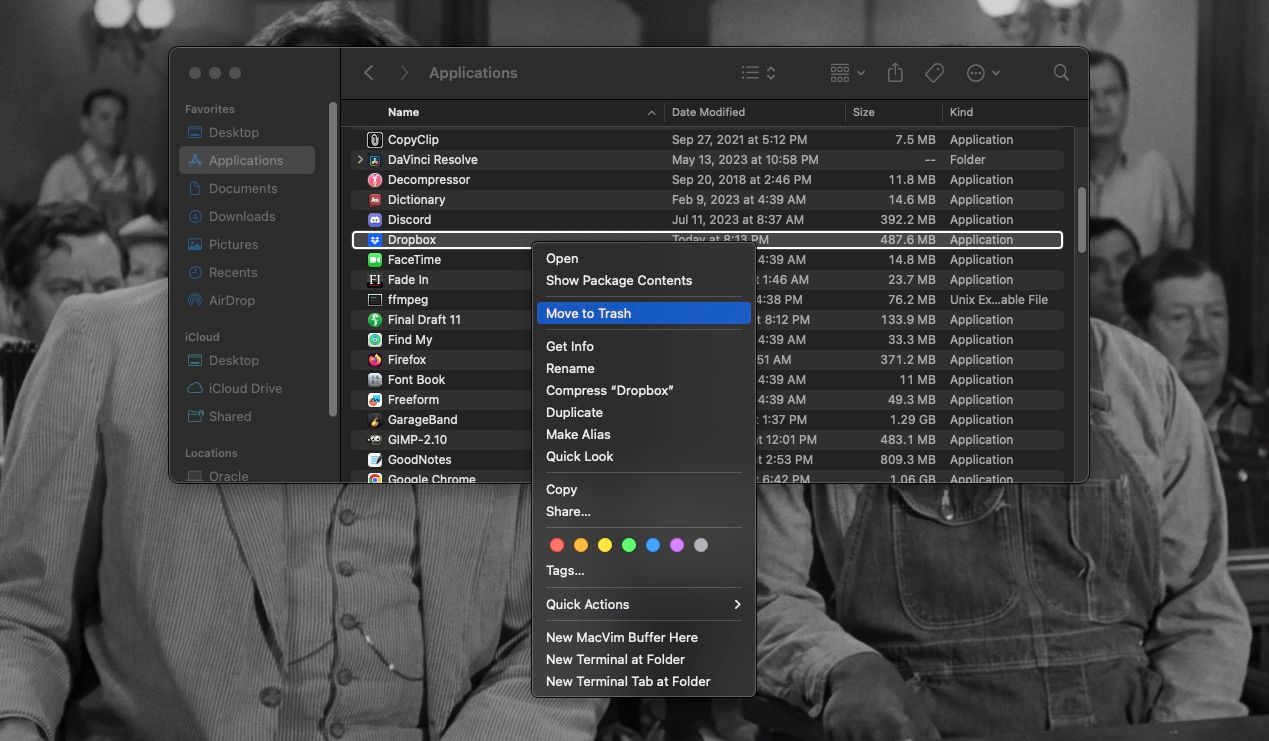Expand the DaVinci Resolve folder disclosure triangle
This screenshot has height=741, width=1269.
click(x=360, y=159)
